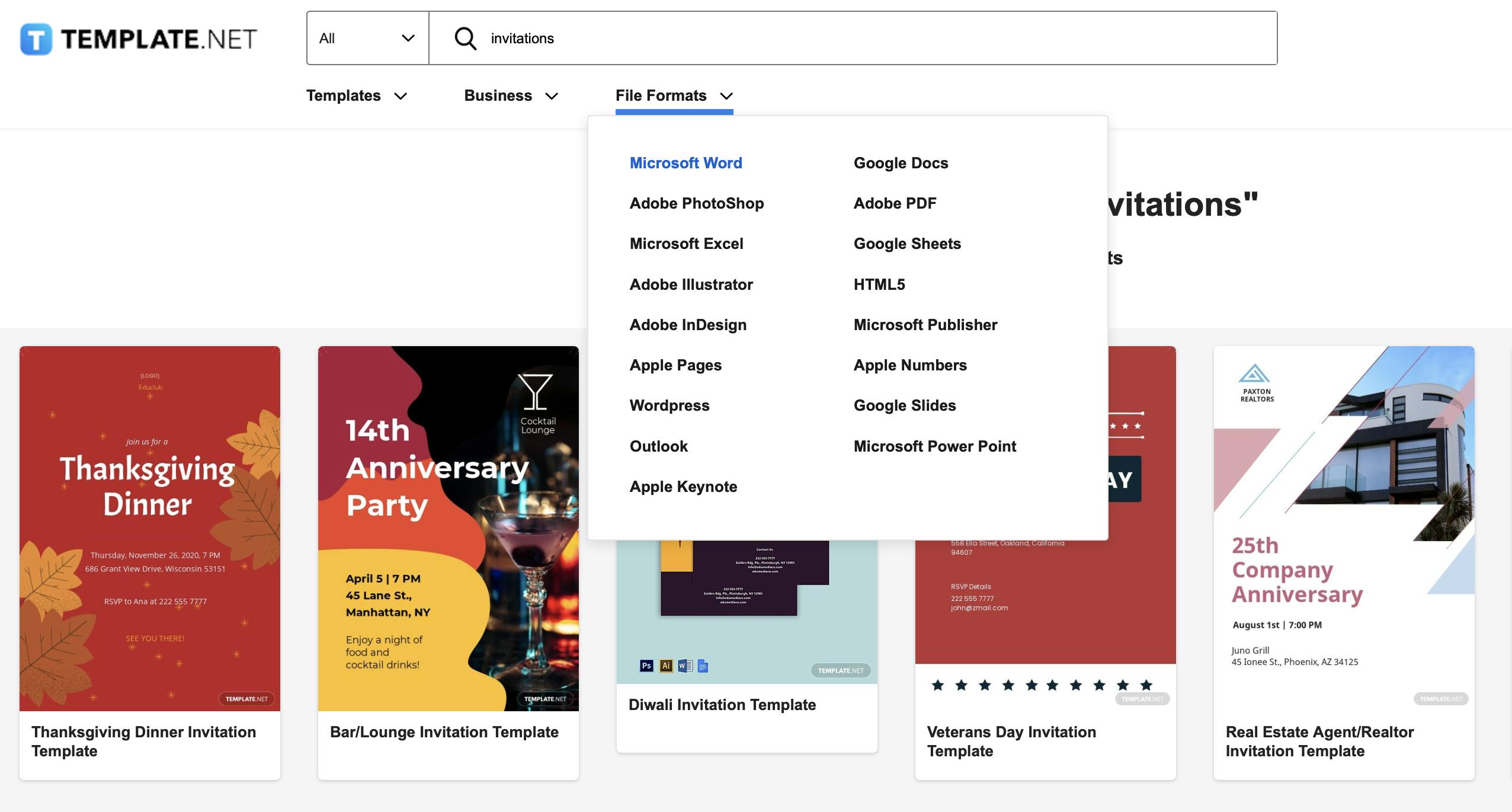The image size is (1512, 812).
Task: Click the search magnifier icon
Action: [465, 39]
